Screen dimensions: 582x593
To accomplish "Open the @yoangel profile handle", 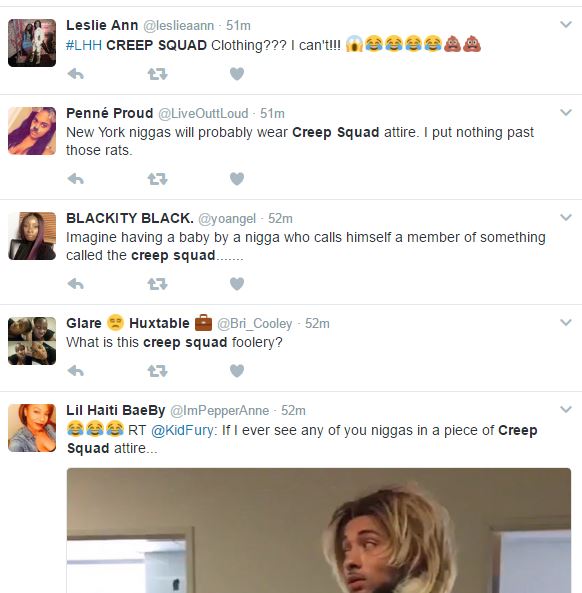I will tap(227, 219).
